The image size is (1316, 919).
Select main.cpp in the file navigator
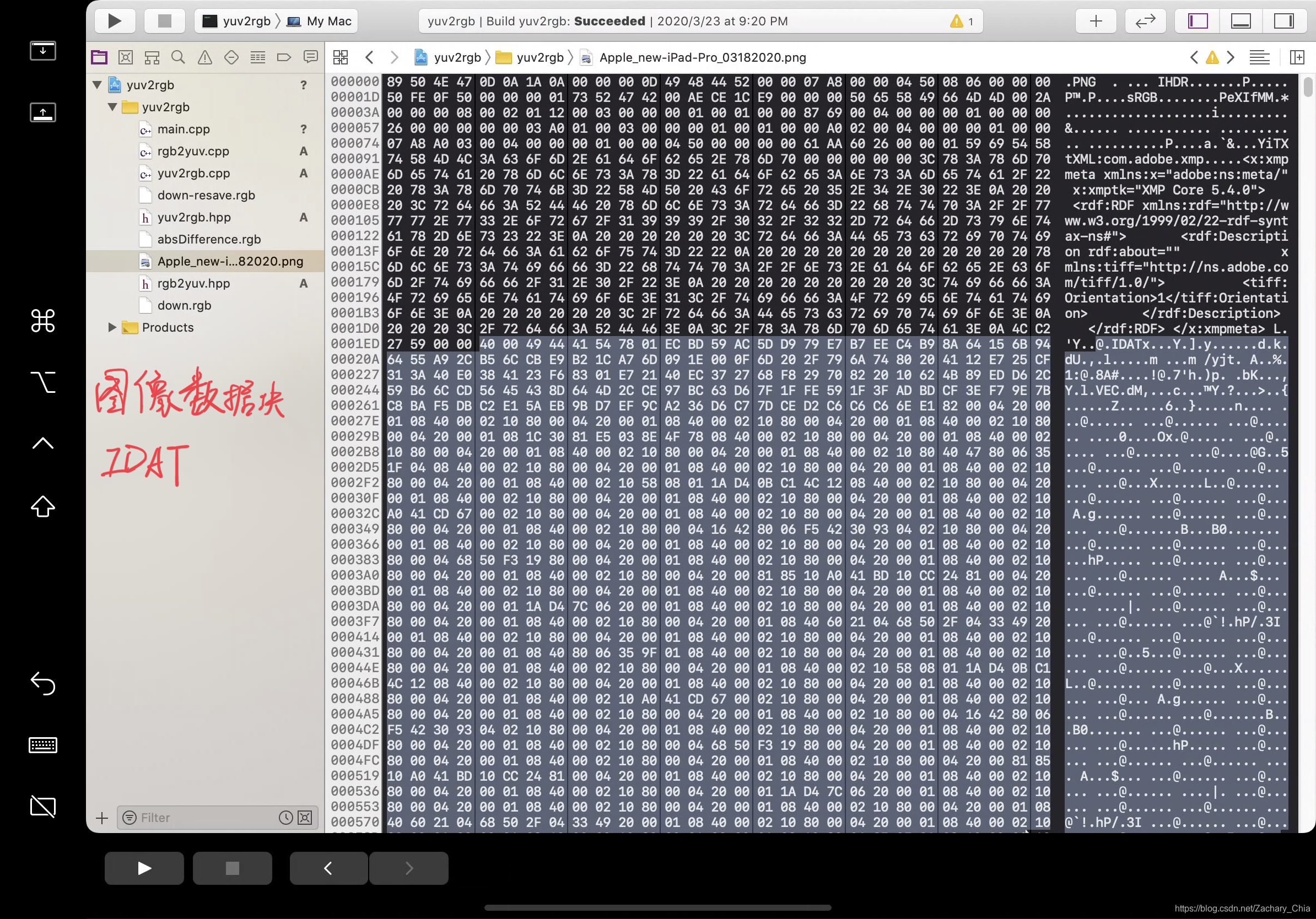(184, 129)
